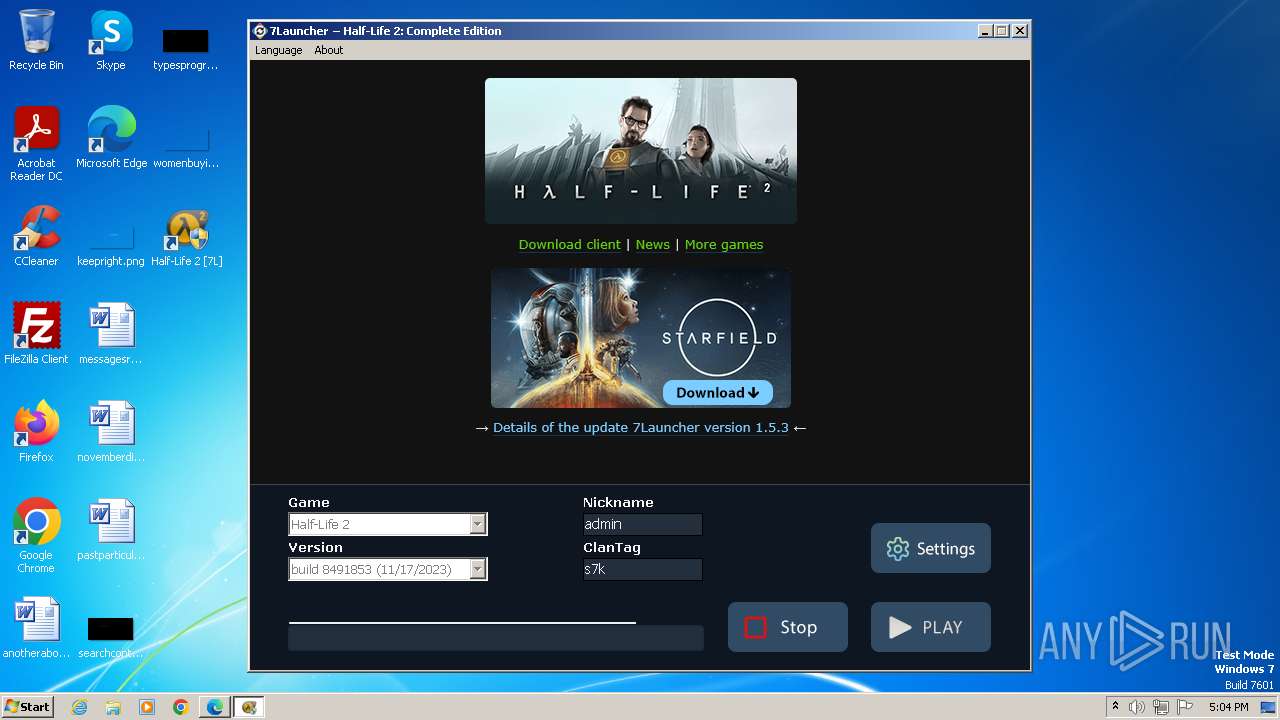Open the Action Center flag icon
The width and height of the screenshot is (1280, 720).
(1185, 707)
